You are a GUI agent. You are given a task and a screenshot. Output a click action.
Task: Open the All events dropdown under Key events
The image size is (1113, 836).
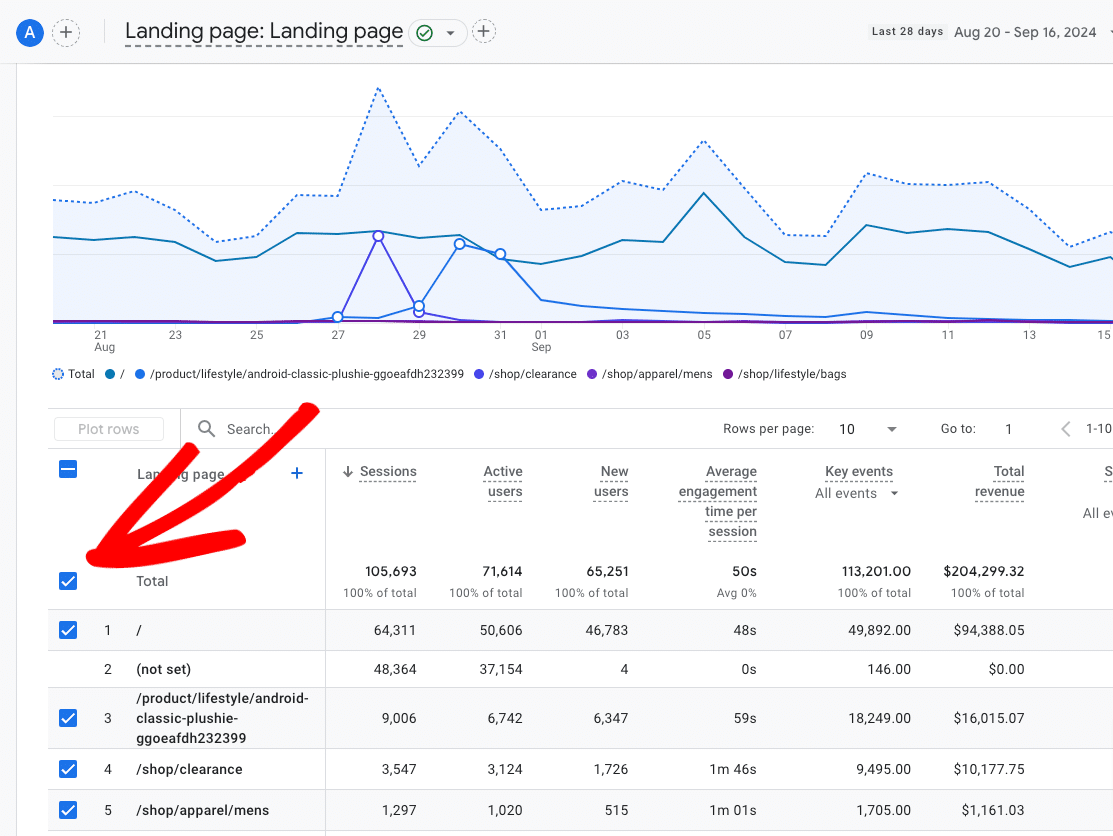pyautogui.click(x=854, y=493)
